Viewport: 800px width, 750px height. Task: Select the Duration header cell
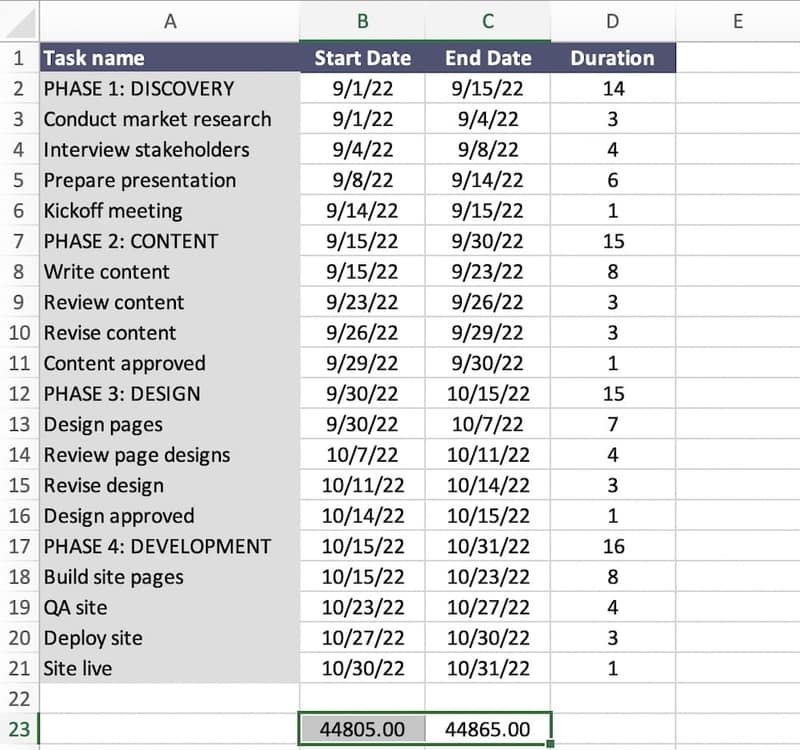pos(612,58)
